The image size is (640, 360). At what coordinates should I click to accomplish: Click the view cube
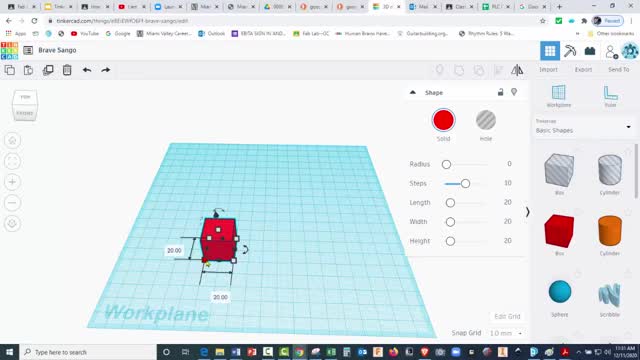(25, 106)
